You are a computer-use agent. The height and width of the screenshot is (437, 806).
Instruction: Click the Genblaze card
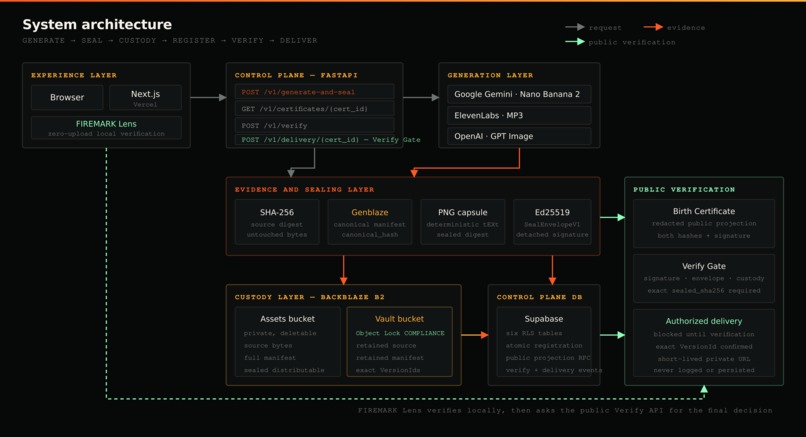click(370, 222)
